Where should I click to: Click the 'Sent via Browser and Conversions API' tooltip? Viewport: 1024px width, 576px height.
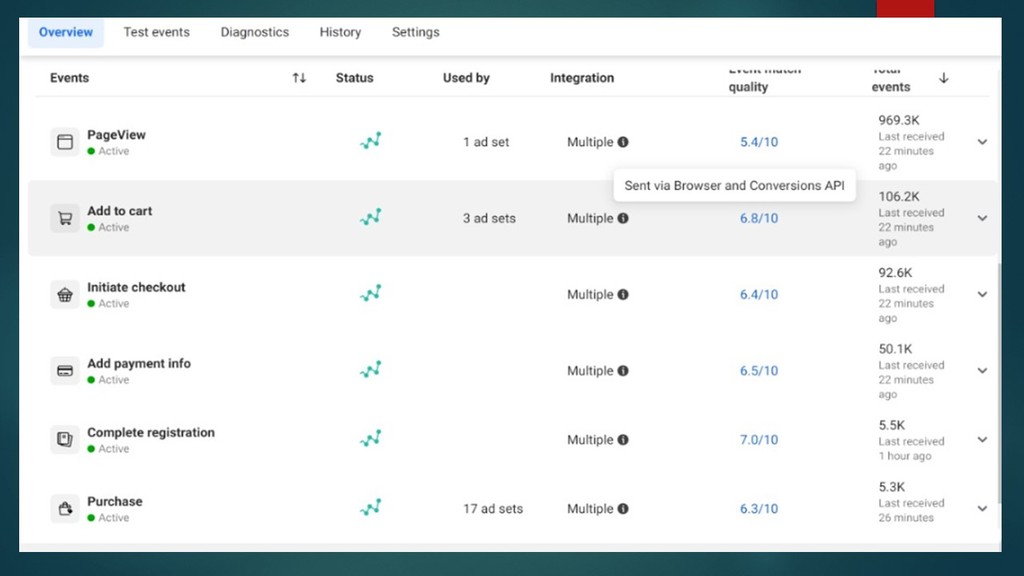click(x=735, y=185)
